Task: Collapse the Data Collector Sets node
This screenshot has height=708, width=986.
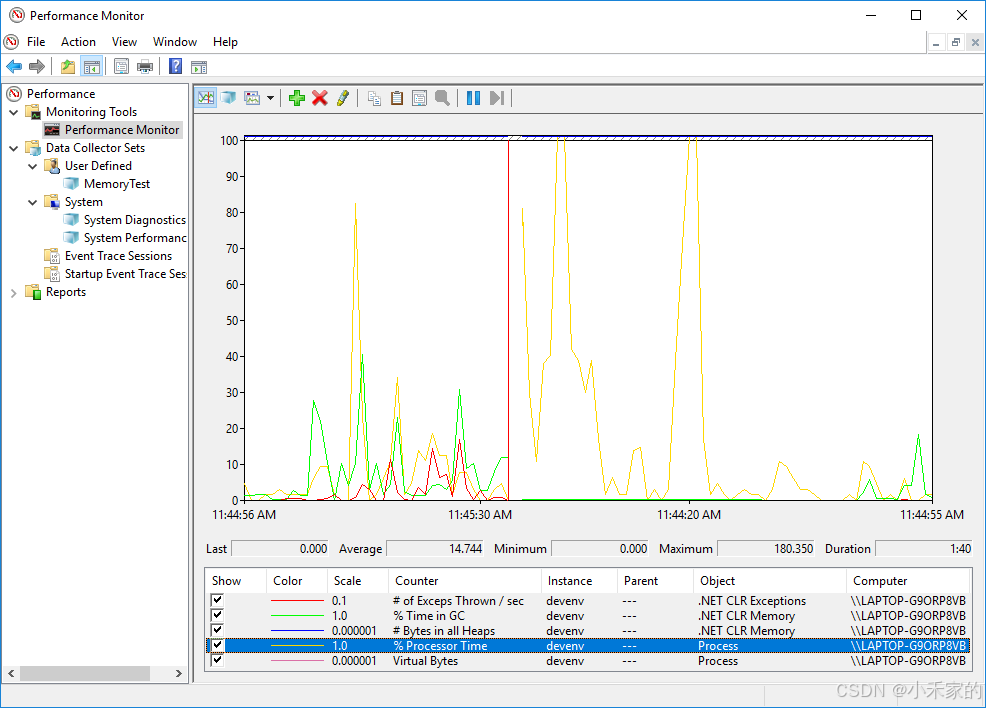Action: pos(14,148)
